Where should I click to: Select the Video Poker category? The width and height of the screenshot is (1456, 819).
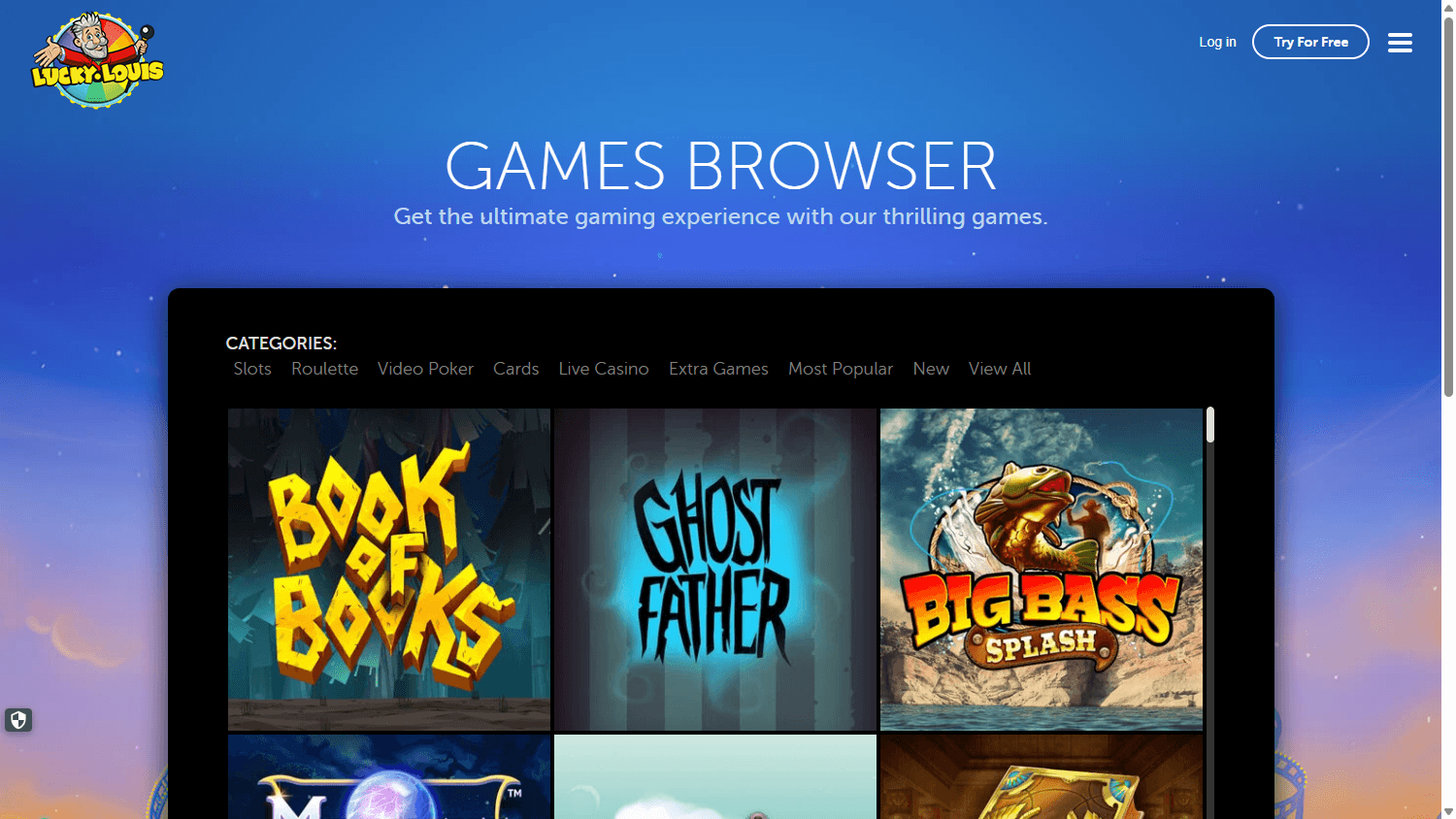click(x=425, y=369)
